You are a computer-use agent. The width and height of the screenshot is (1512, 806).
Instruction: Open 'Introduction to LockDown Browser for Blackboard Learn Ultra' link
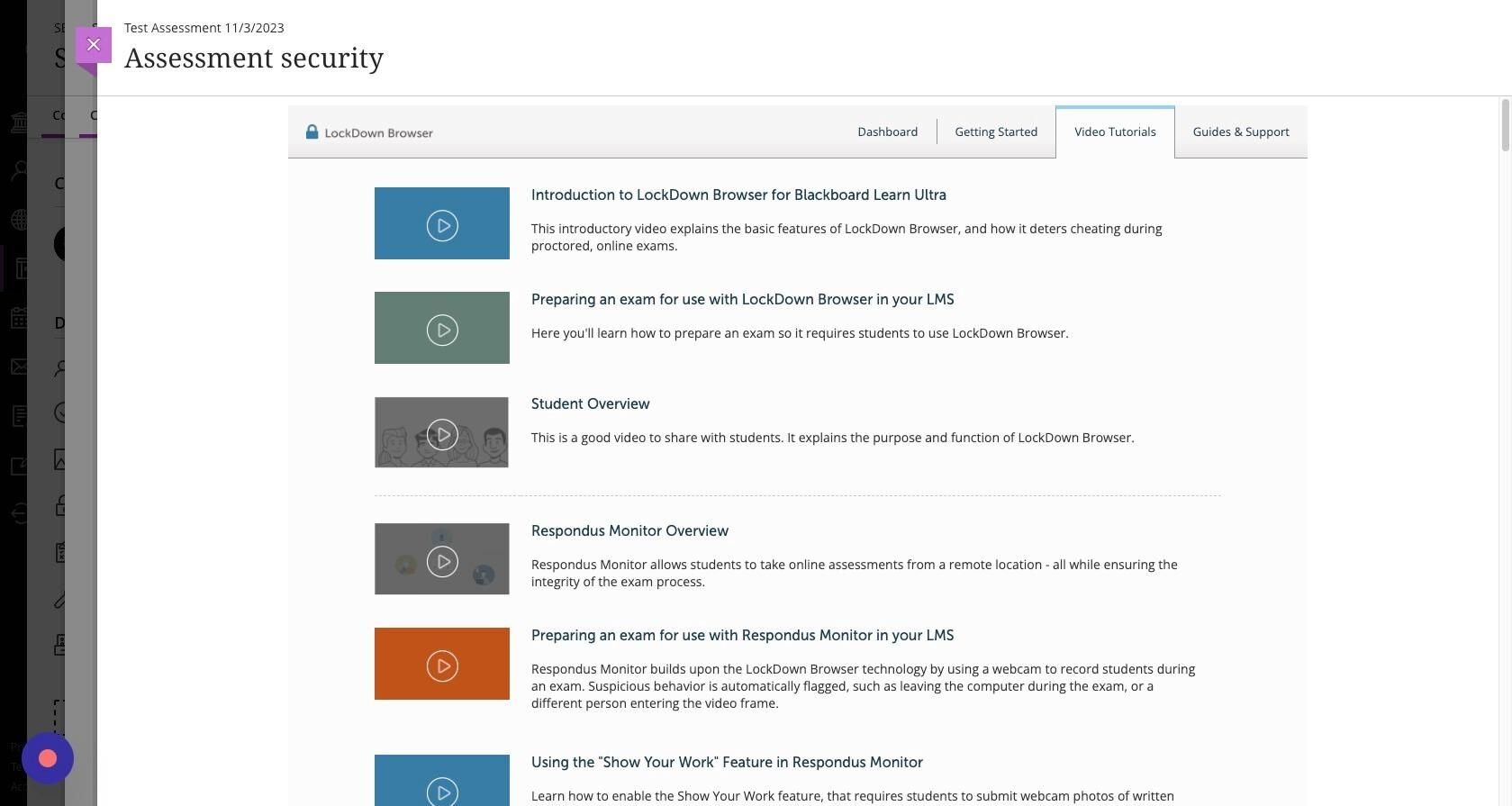tap(738, 195)
